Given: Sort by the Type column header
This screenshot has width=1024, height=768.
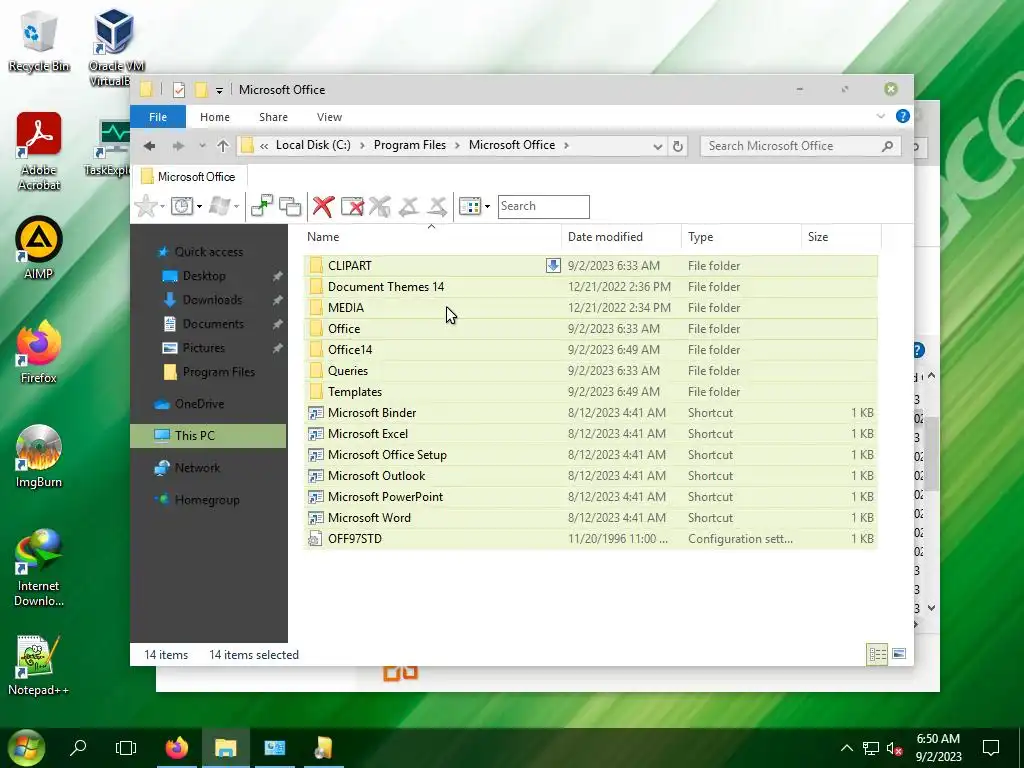Looking at the screenshot, I should click(741, 237).
